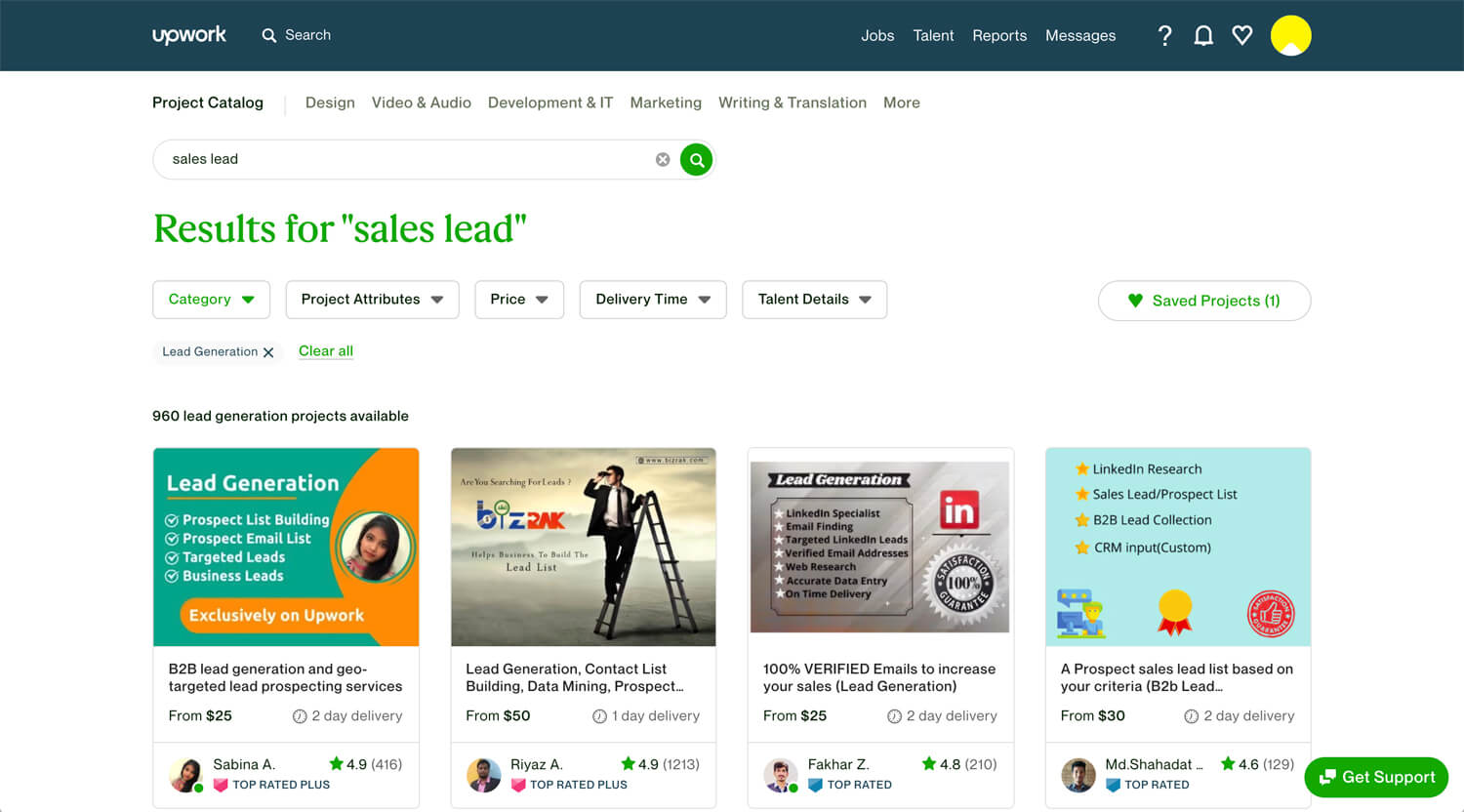Click Fakhar Z. name

tap(838, 764)
